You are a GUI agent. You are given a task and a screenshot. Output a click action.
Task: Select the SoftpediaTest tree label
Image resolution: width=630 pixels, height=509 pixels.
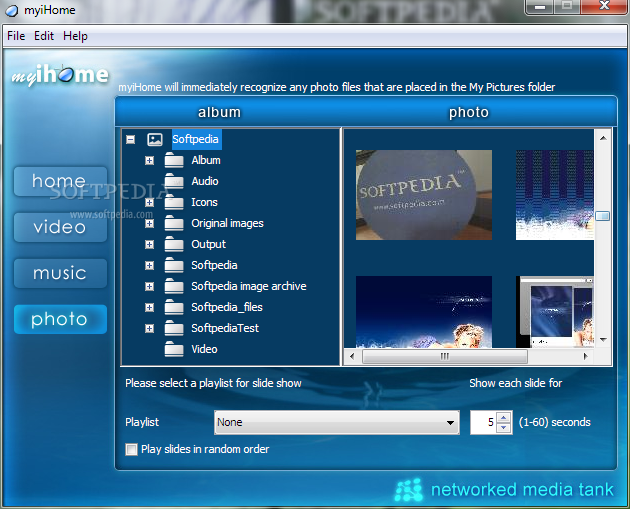[x=225, y=328]
